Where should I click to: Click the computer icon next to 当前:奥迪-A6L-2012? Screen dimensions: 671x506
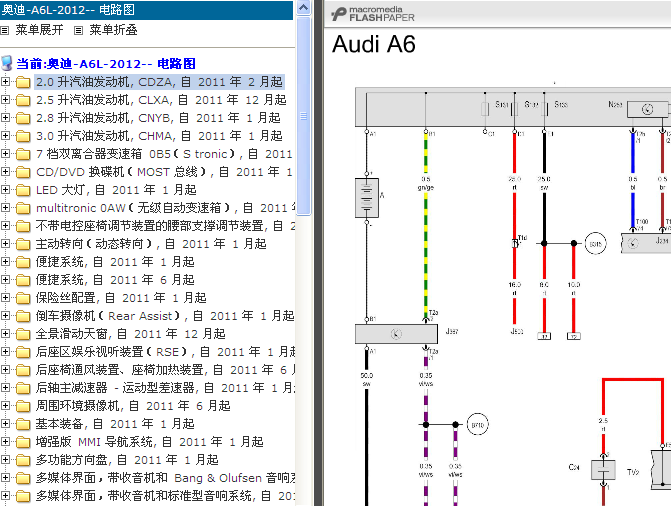point(7,63)
